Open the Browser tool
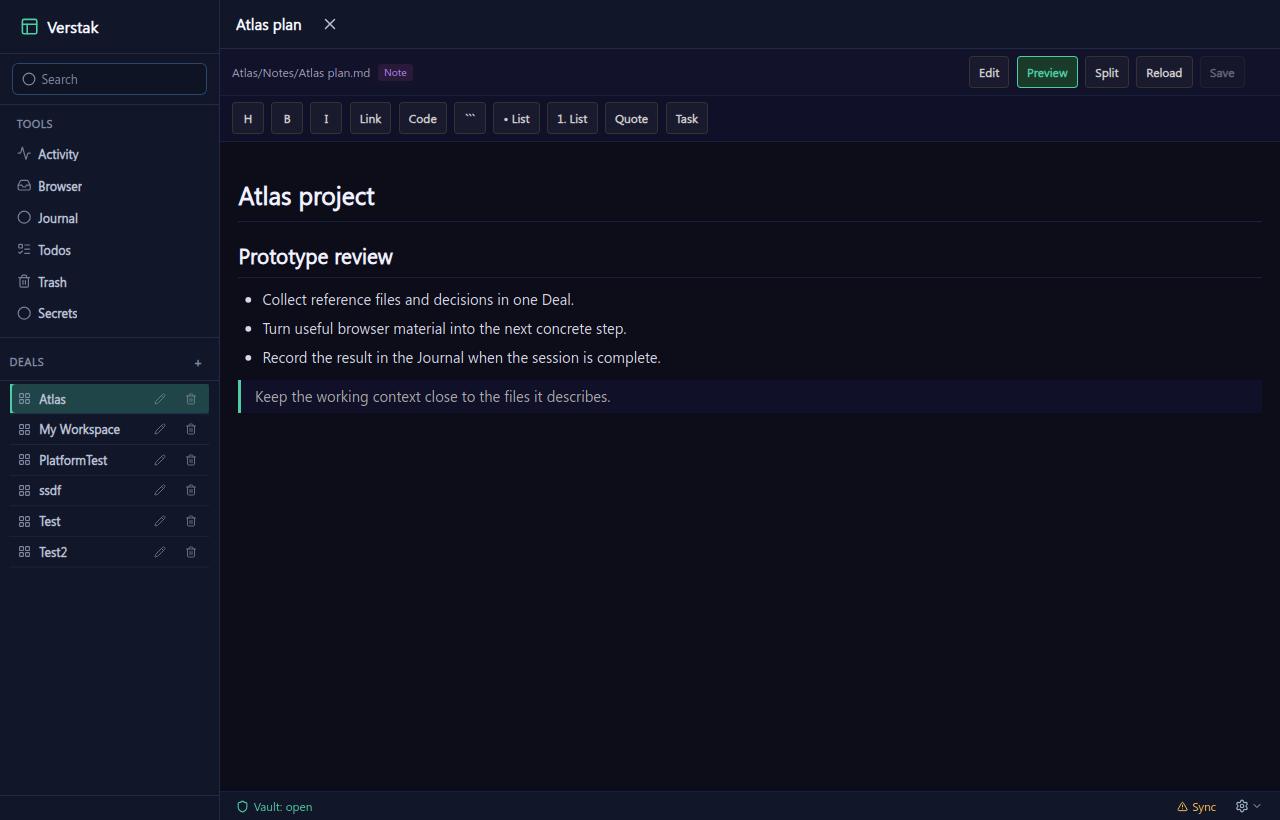 click(x=109, y=186)
